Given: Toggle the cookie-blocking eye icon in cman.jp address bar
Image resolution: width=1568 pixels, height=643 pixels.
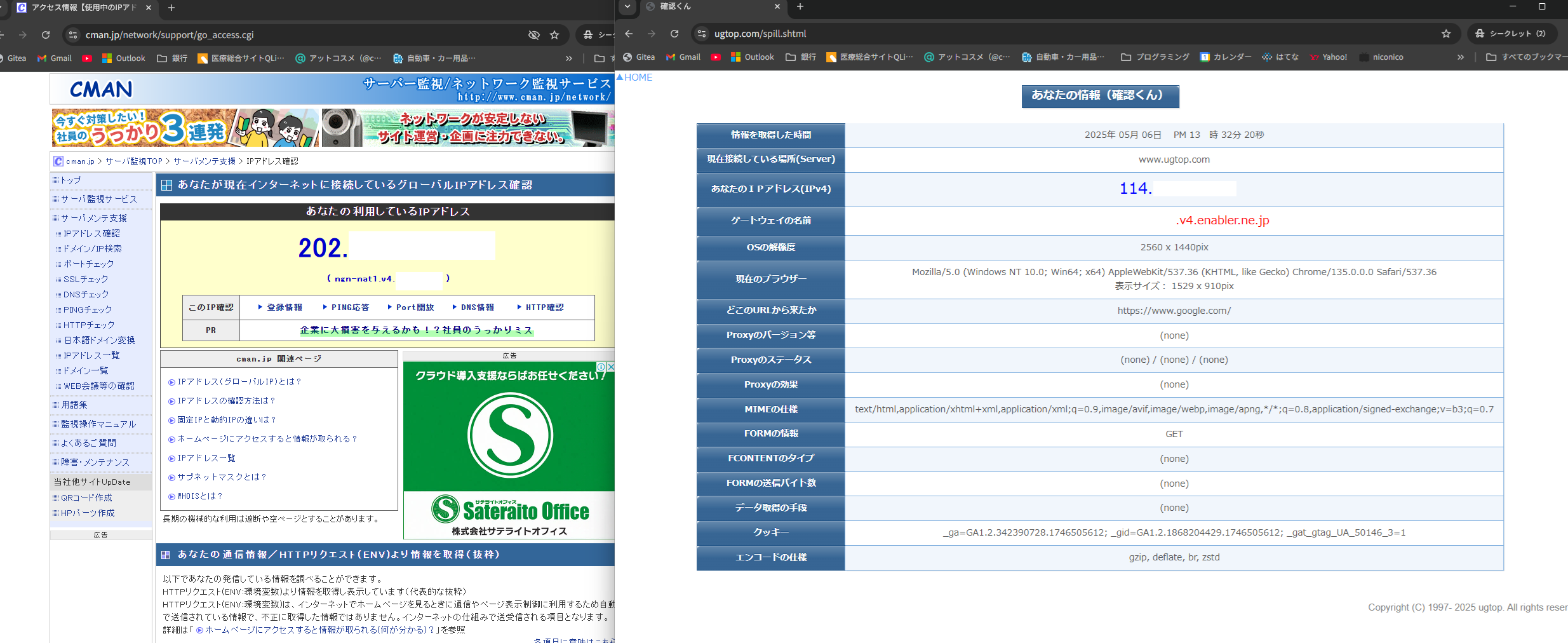Looking at the screenshot, I should pos(534,35).
